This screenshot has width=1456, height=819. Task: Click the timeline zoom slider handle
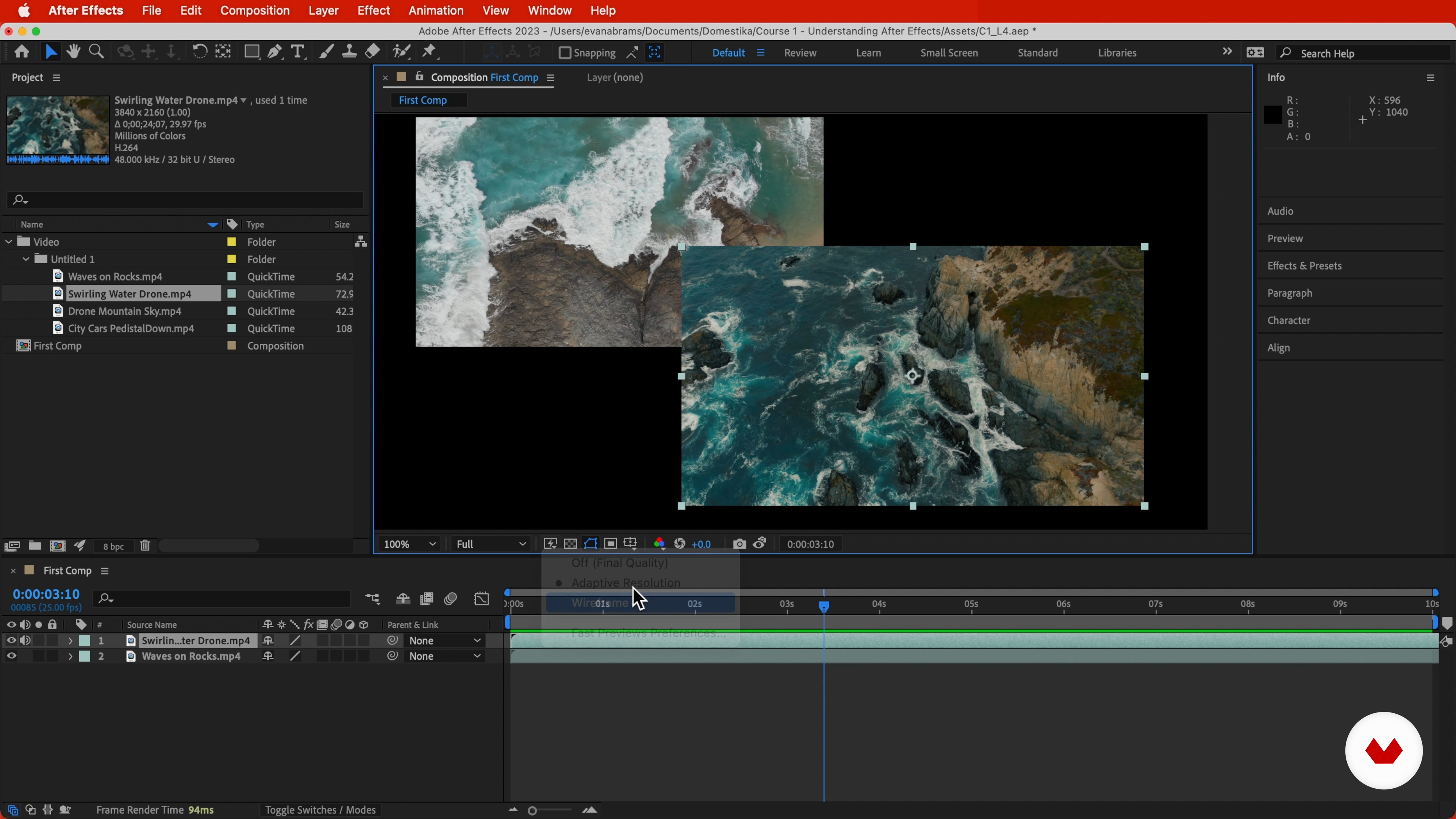(x=532, y=811)
